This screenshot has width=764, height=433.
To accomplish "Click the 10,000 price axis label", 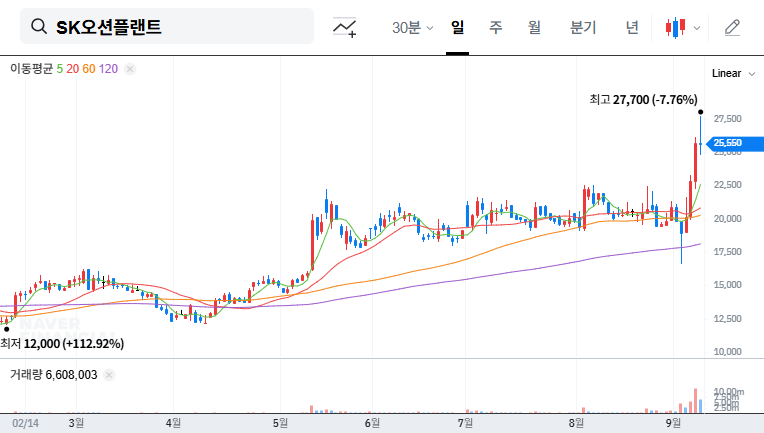I will (727, 352).
